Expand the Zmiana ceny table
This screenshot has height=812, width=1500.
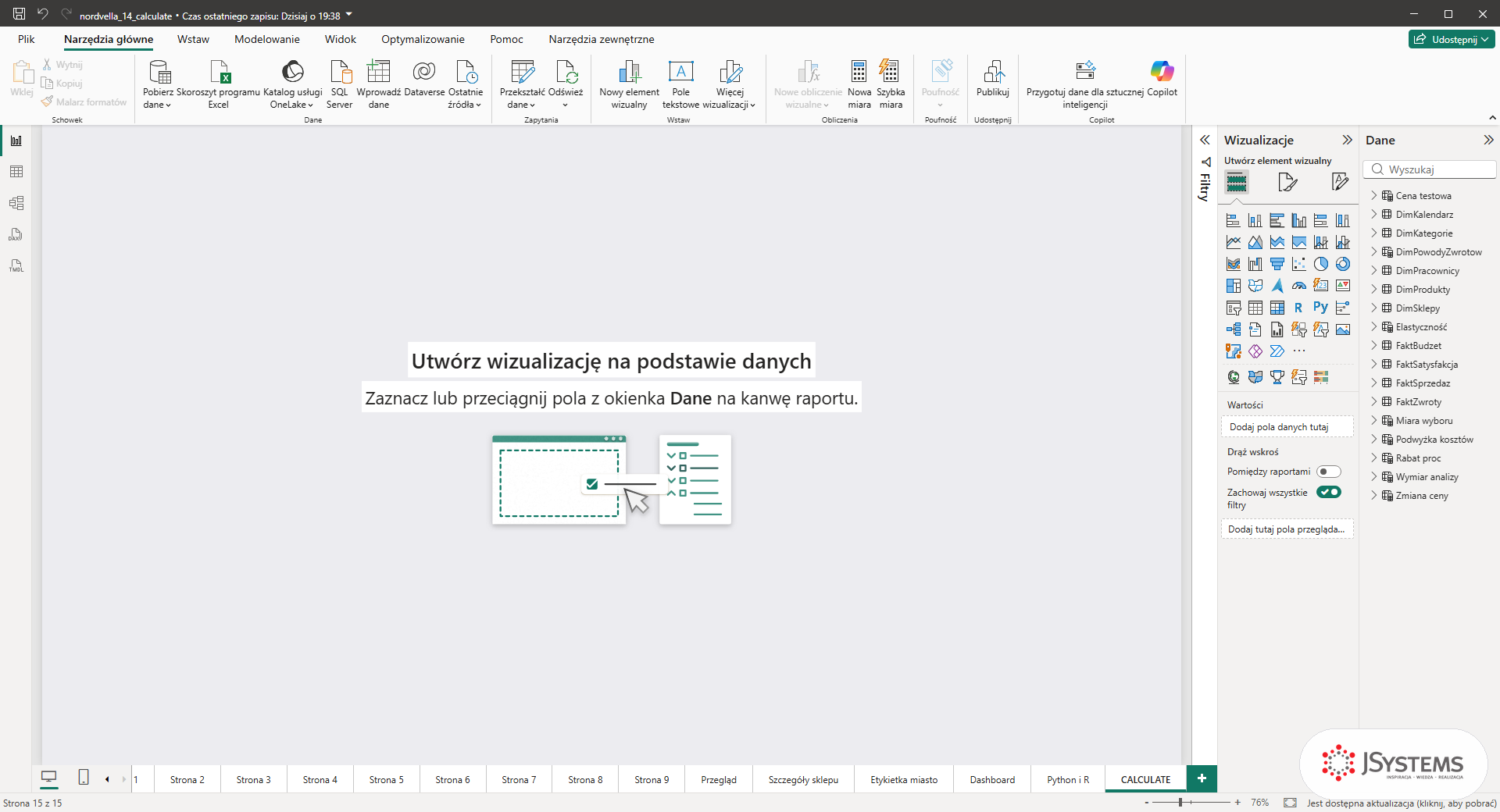click(x=1374, y=495)
